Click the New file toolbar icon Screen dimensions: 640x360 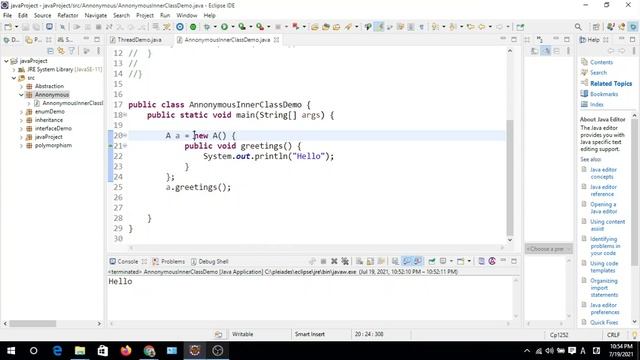(8, 27)
